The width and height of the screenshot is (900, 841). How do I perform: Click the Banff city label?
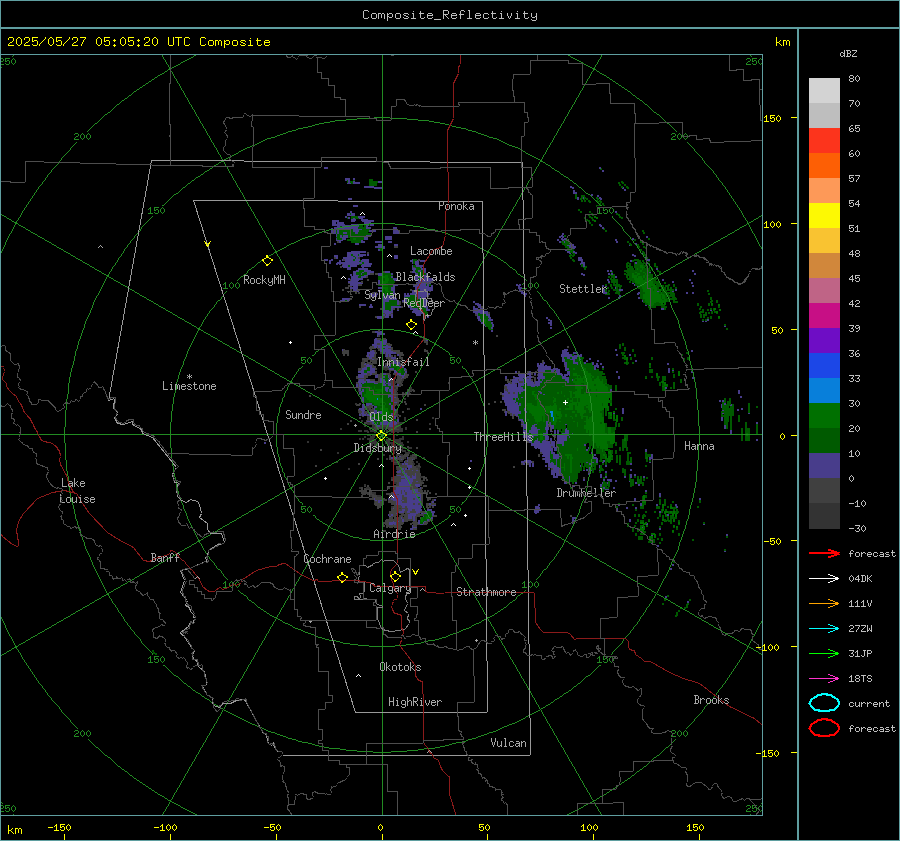pos(165,558)
